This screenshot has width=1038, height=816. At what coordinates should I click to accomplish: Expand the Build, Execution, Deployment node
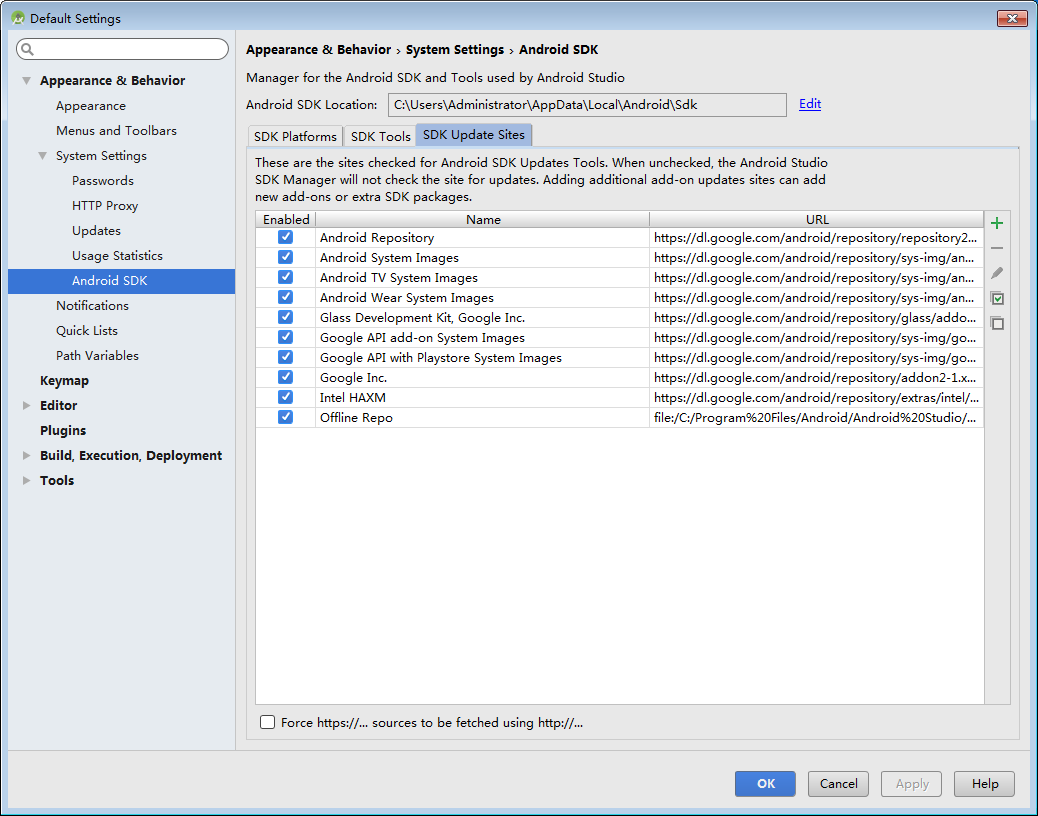26,455
